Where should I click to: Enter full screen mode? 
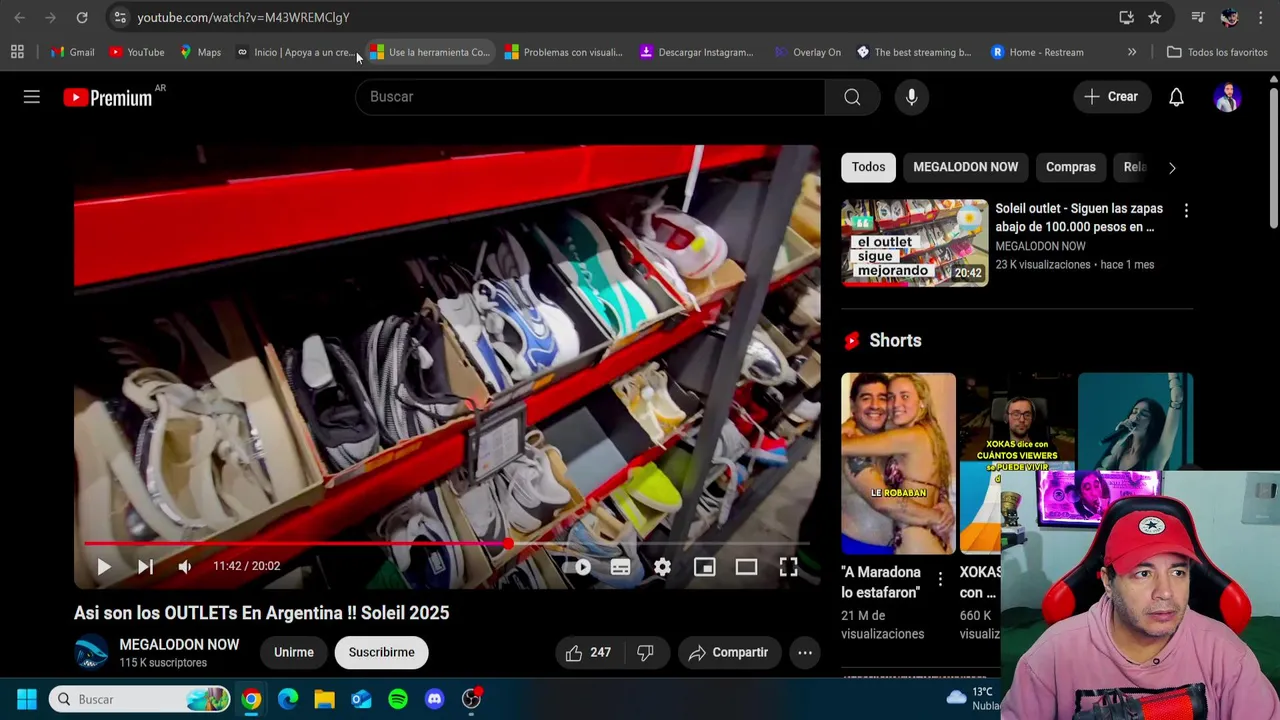coord(788,567)
